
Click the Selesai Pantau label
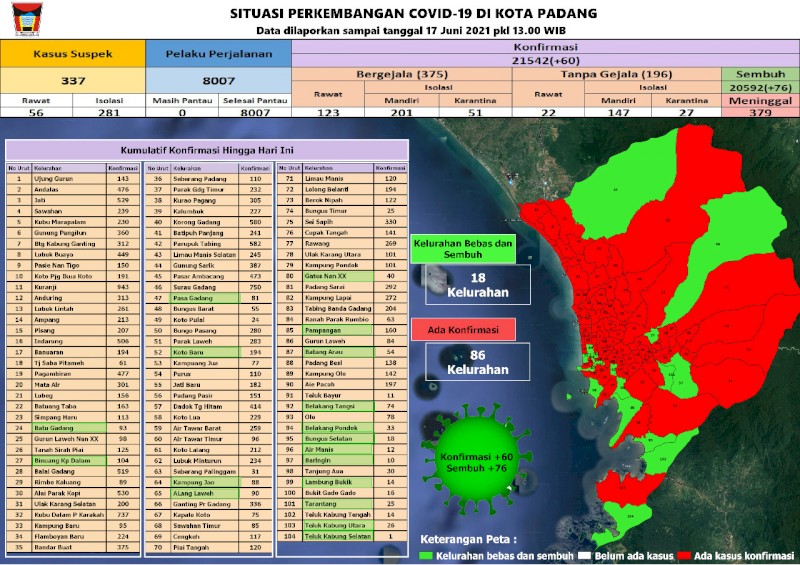coord(255,101)
